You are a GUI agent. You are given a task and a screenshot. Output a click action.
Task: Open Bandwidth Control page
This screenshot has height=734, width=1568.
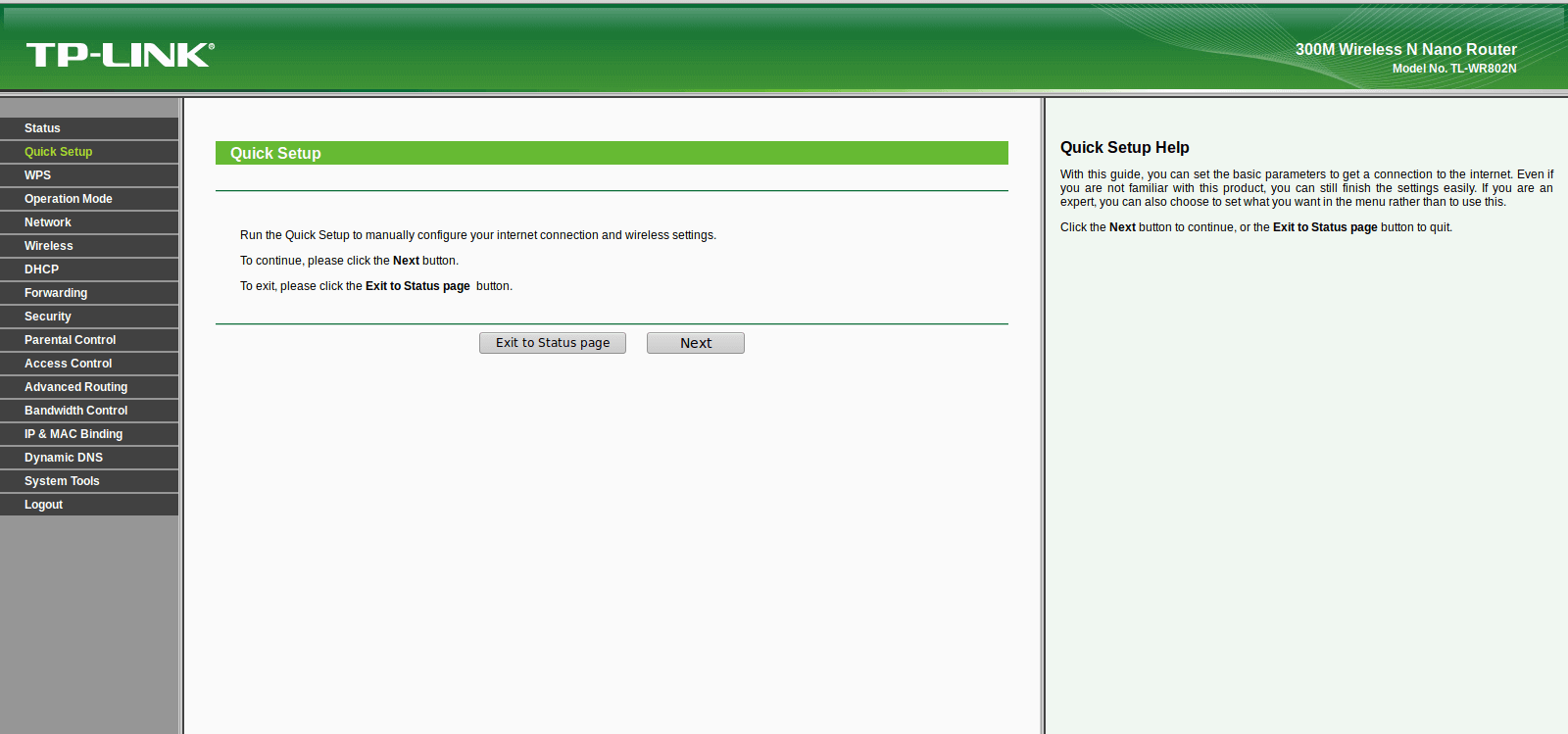(89, 411)
